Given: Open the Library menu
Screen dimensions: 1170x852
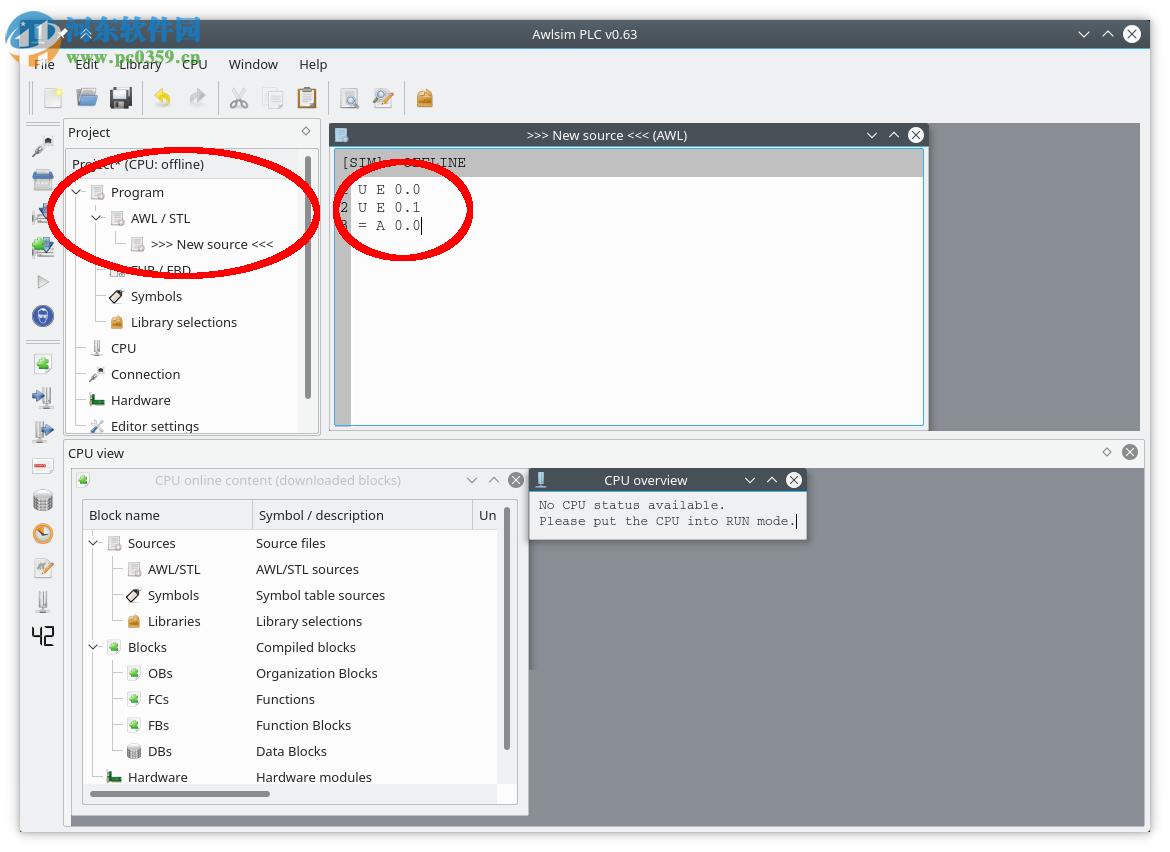Looking at the screenshot, I should (140, 64).
